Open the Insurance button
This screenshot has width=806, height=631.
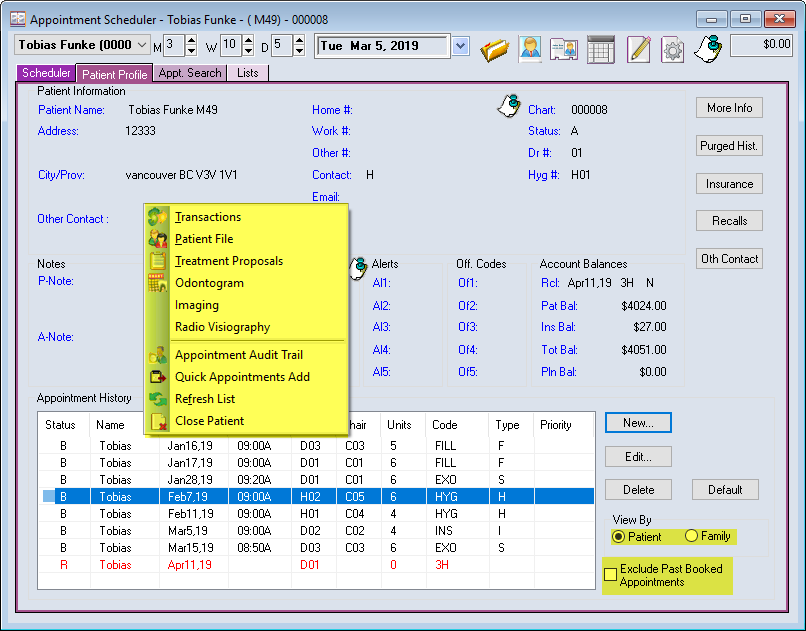(x=729, y=184)
